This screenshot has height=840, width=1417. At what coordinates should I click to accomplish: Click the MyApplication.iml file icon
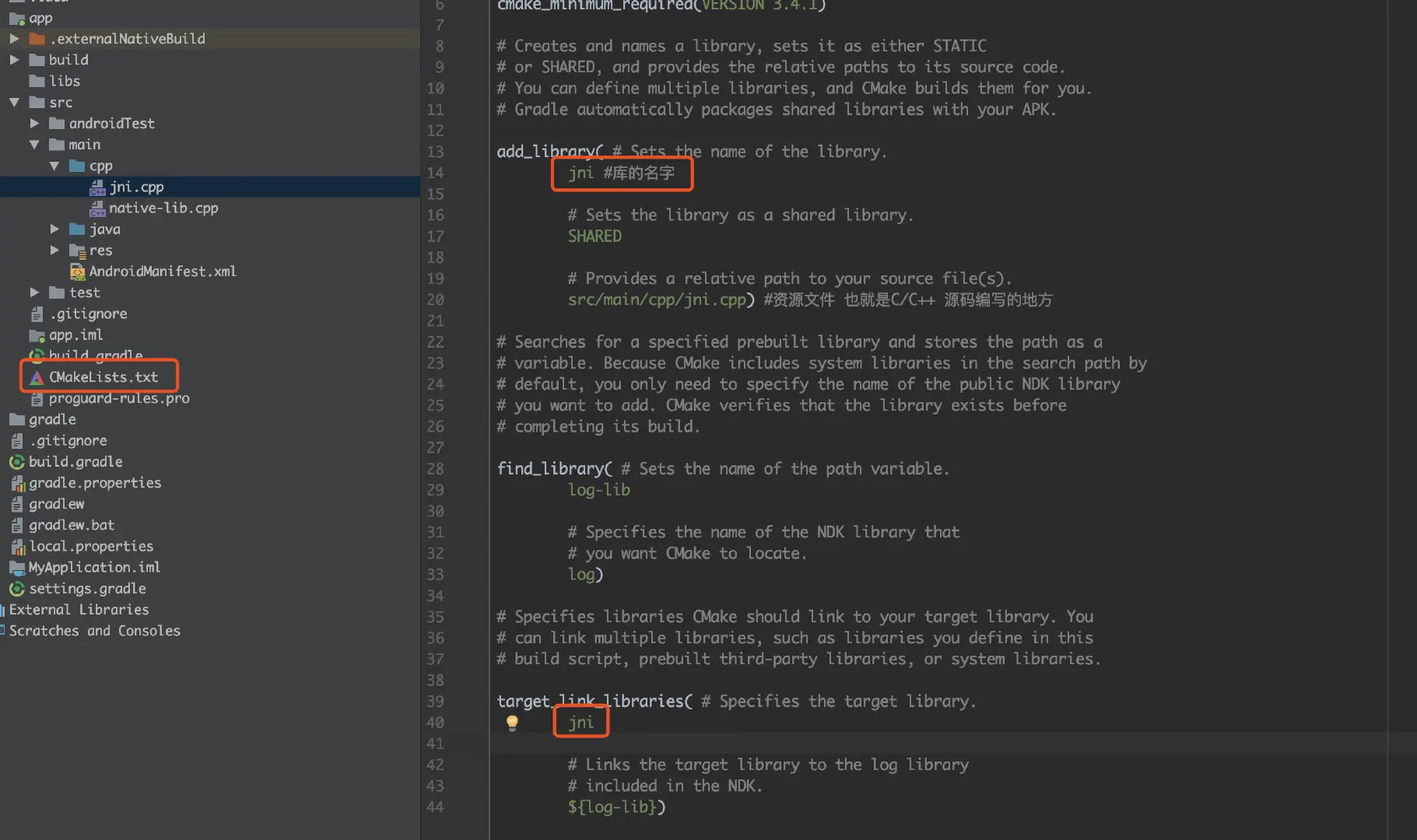pyautogui.click(x=16, y=568)
